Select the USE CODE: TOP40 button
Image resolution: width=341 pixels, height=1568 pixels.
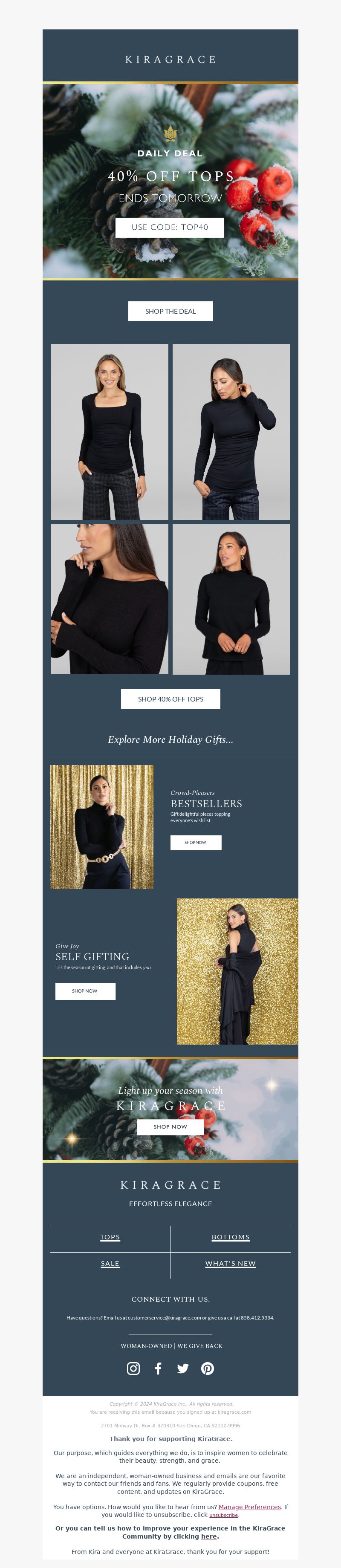click(x=170, y=227)
